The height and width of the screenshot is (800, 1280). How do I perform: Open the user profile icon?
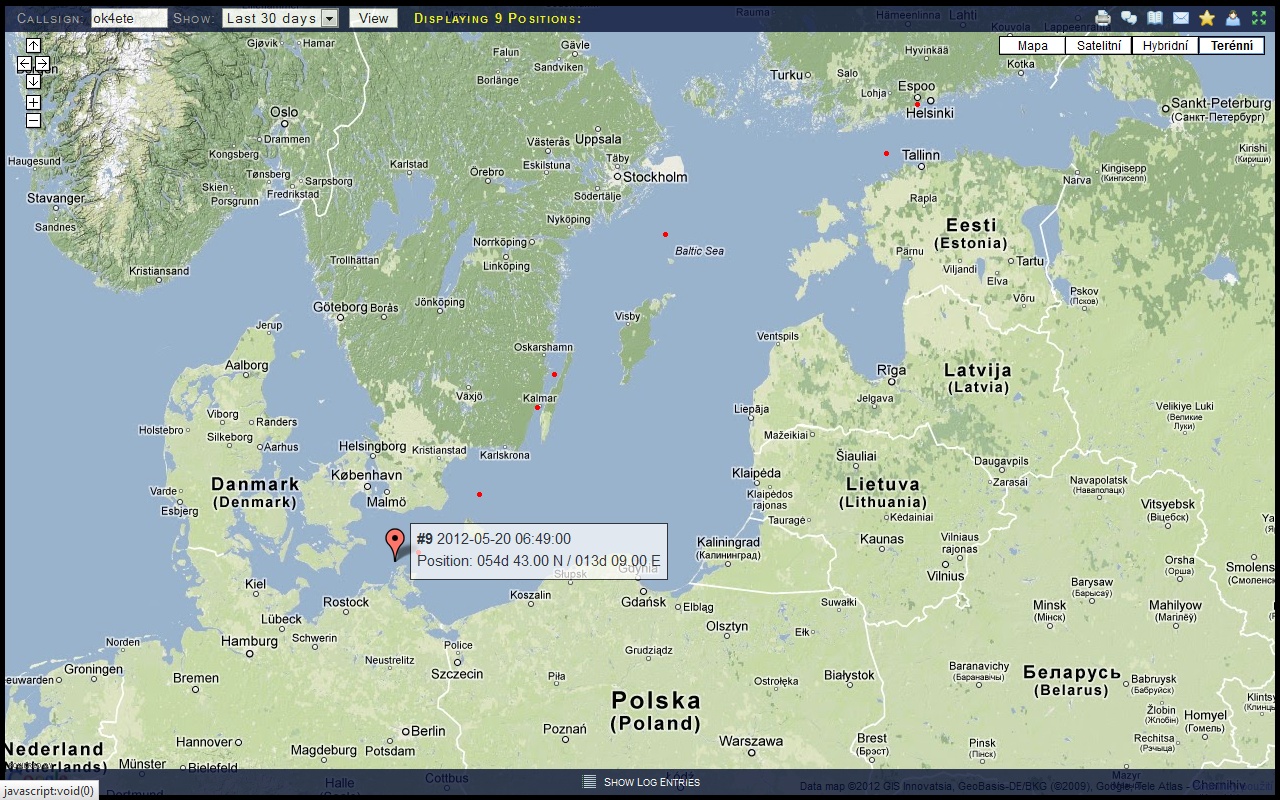[1233, 18]
